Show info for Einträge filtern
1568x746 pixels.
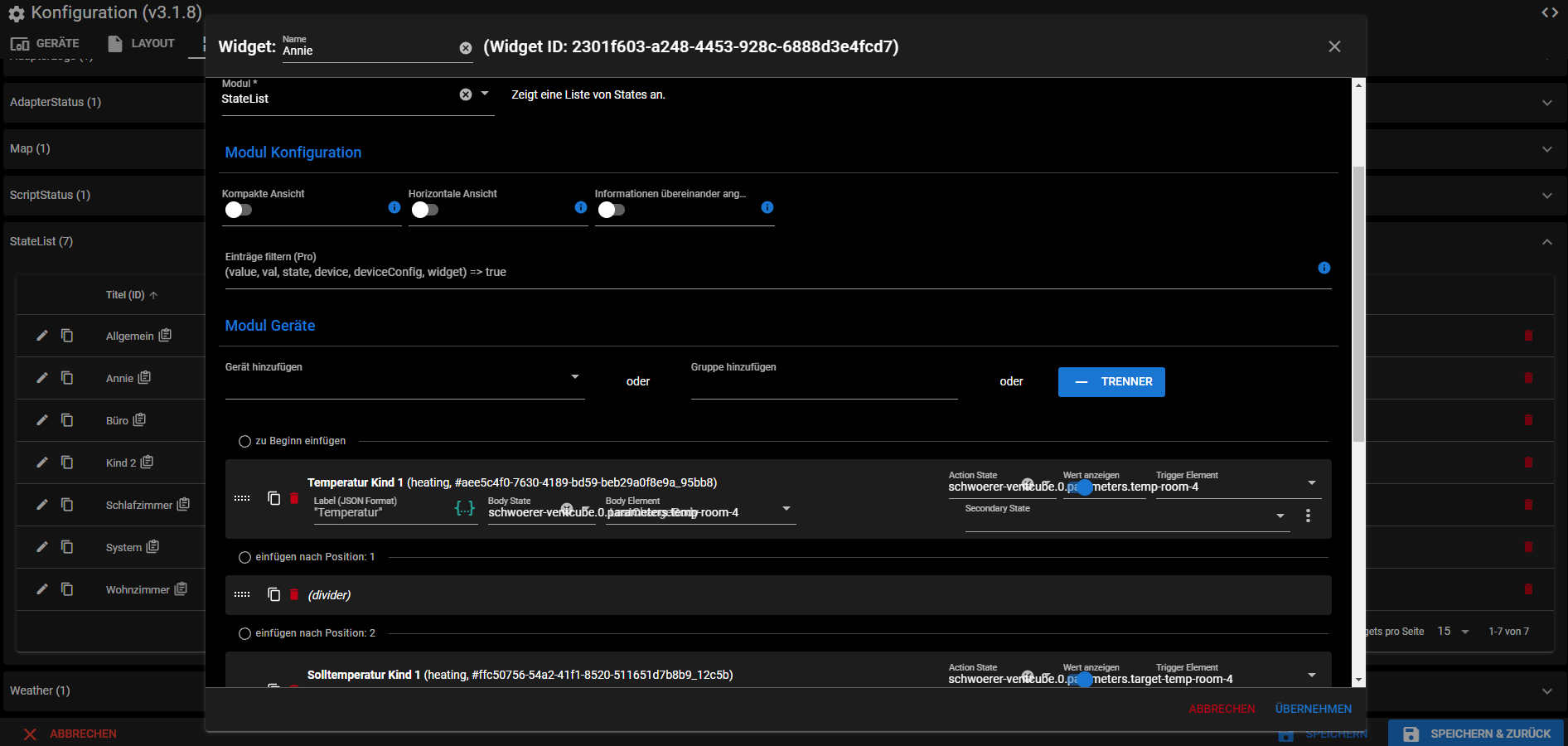1324,268
